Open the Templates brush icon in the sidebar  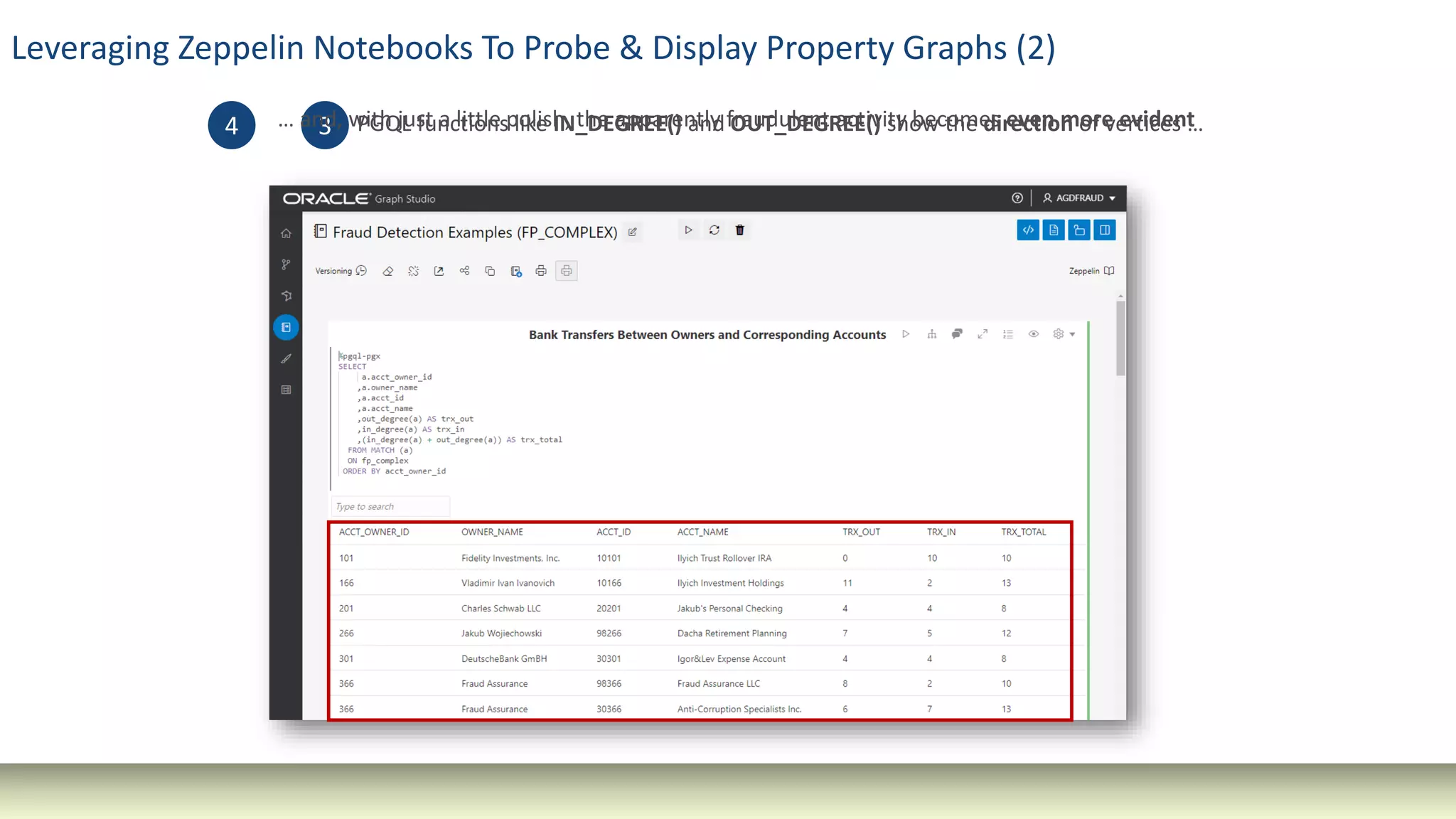(286, 358)
